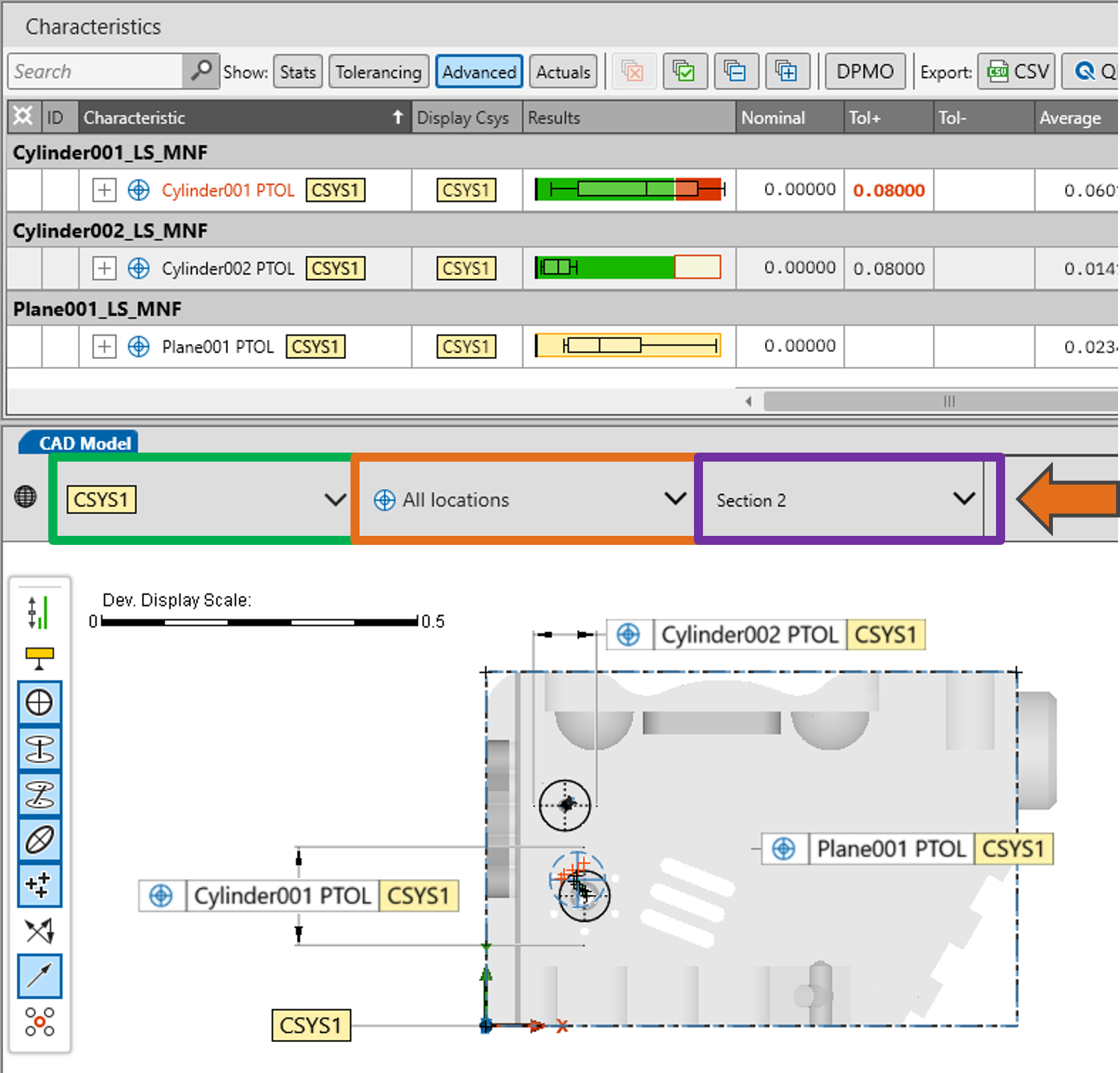Click the Cylinder001_LS_MNF group header
Screen dimensions: 1120x1073
point(110,152)
